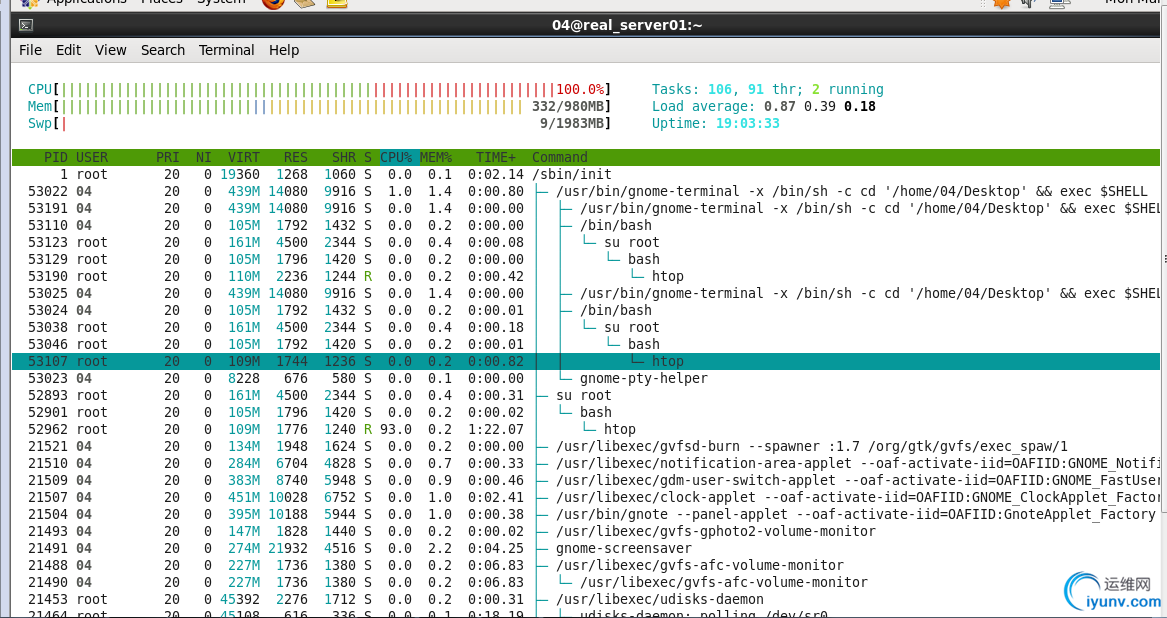Viewport: 1167px width, 618px height.
Task: Select the /sbin/init process row
Action: pyautogui.click(x=586, y=174)
